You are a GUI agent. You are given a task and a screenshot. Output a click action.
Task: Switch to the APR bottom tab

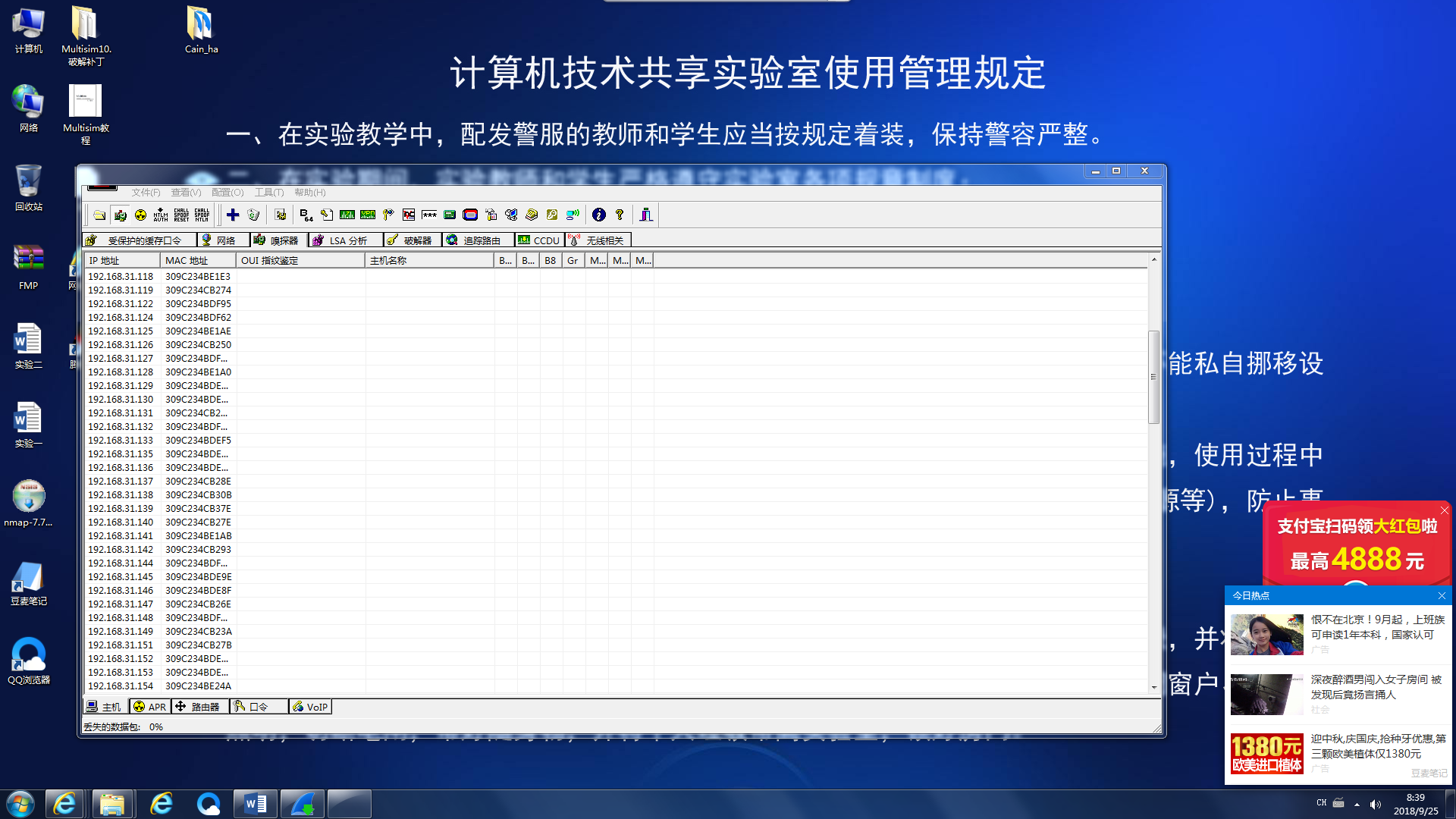(x=150, y=707)
